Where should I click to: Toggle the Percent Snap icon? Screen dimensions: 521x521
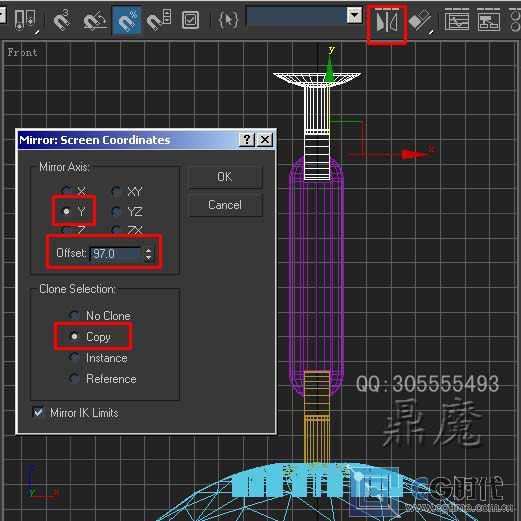127,21
